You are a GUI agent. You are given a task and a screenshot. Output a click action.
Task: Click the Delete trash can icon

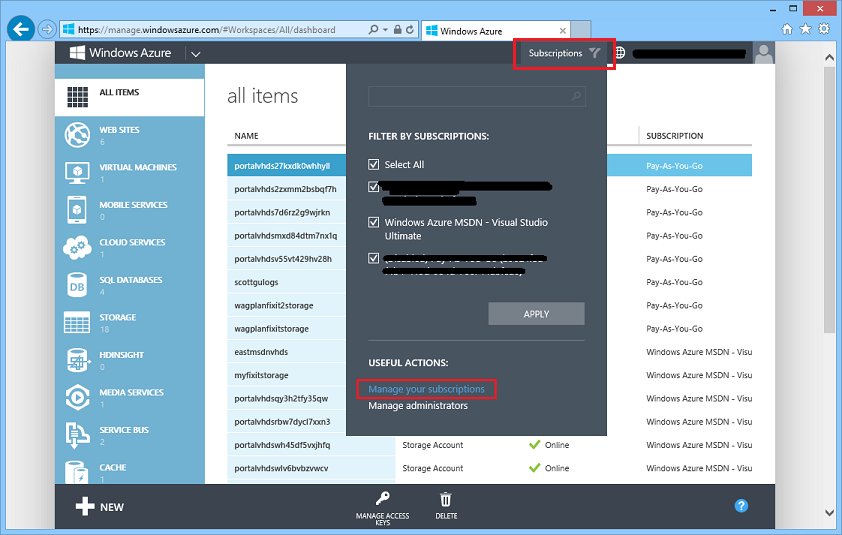point(446,499)
